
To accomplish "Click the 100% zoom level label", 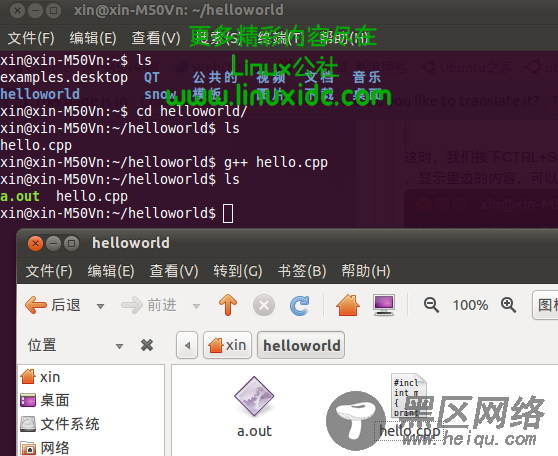I will point(470,305).
